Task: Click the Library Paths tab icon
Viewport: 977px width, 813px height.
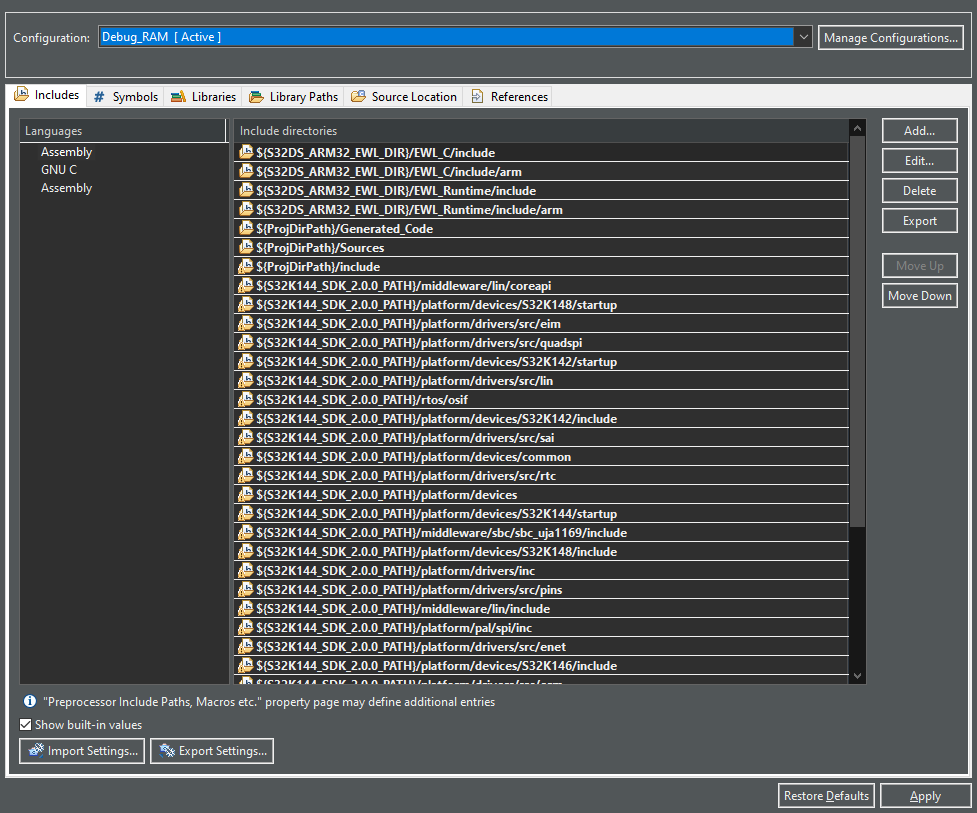Action: pyautogui.click(x=258, y=96)
